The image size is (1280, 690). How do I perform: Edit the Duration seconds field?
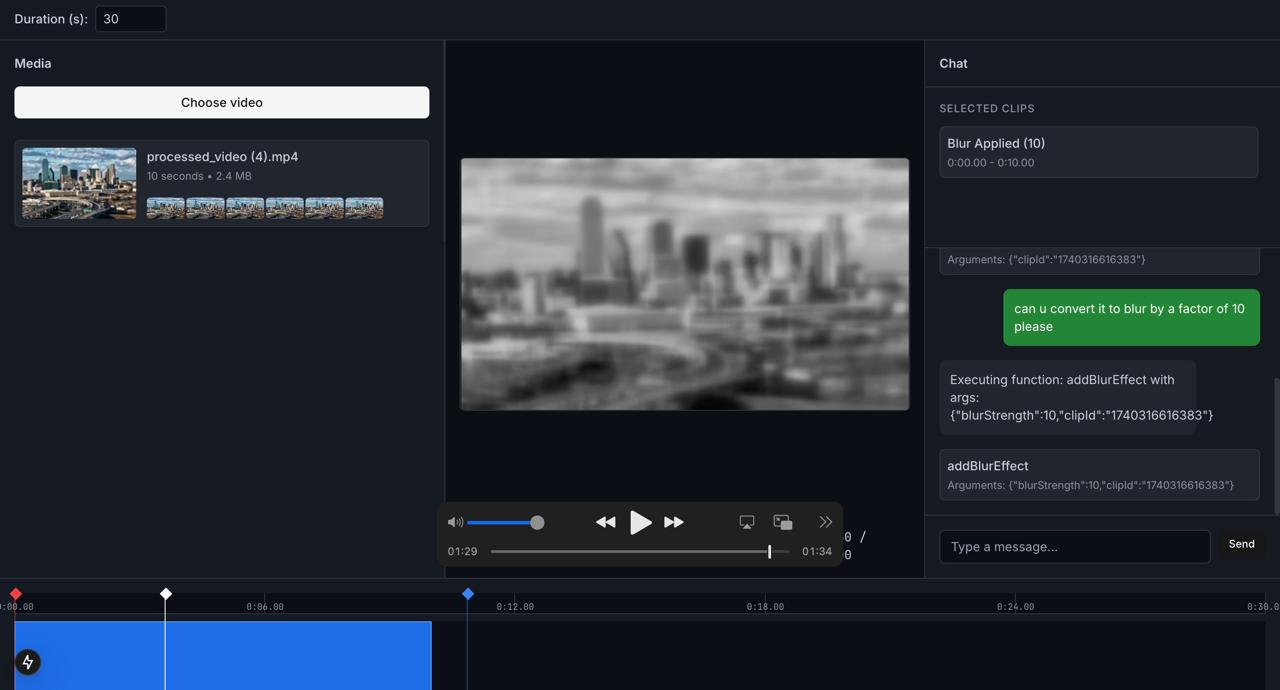coord(131,19)
